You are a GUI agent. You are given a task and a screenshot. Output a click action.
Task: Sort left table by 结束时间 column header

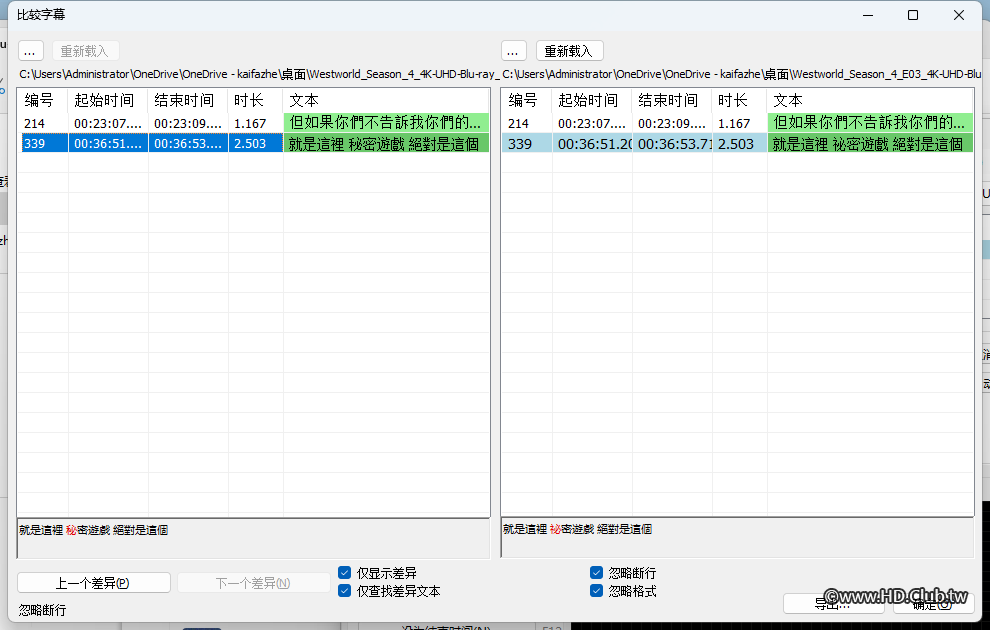pos(188,100)
